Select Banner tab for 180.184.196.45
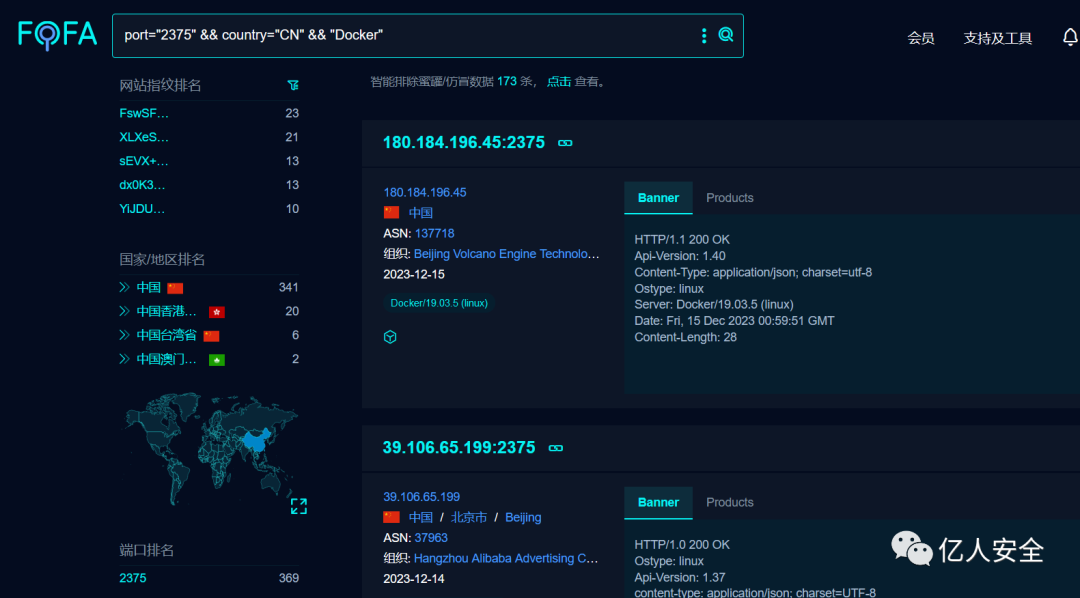This screenshot has height=598, width=1080. click(658, 198)
